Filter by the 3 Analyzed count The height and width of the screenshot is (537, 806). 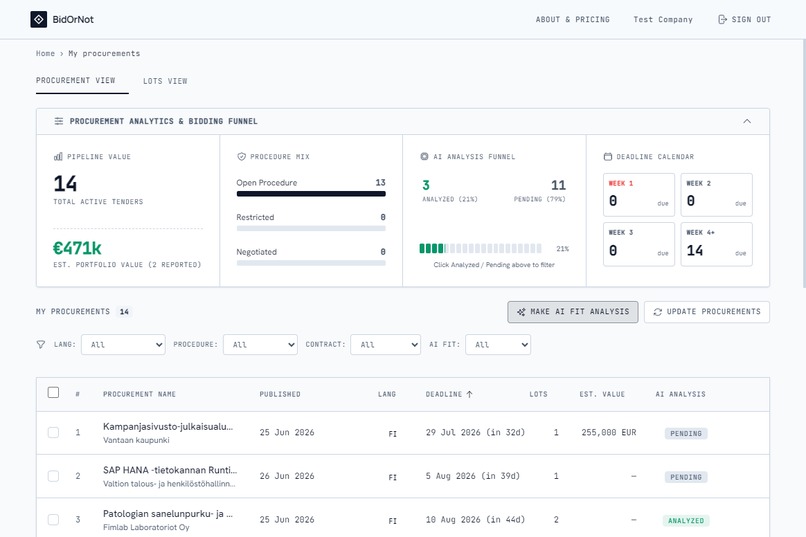point(426,185)
